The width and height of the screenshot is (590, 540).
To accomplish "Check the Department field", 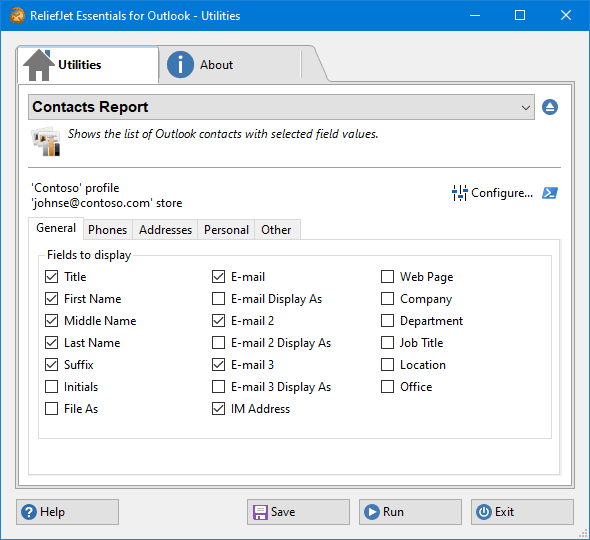I will point(388,321).
